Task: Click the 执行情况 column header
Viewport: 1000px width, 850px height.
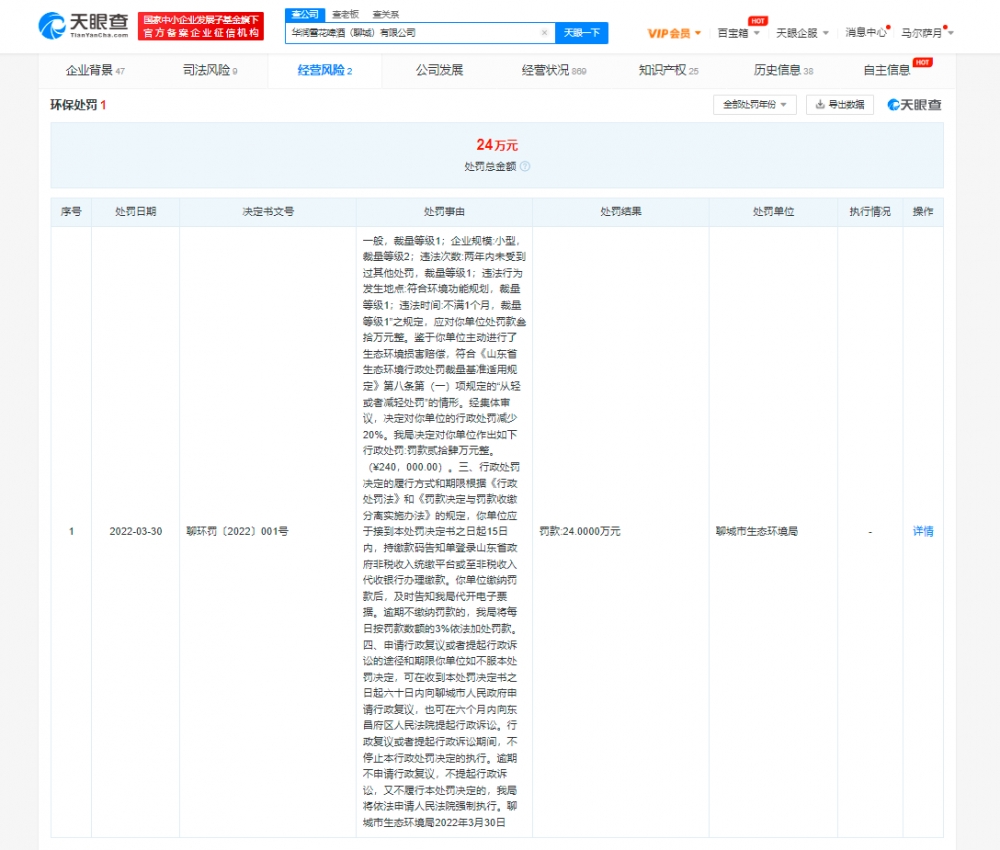Action: point(870,212)
